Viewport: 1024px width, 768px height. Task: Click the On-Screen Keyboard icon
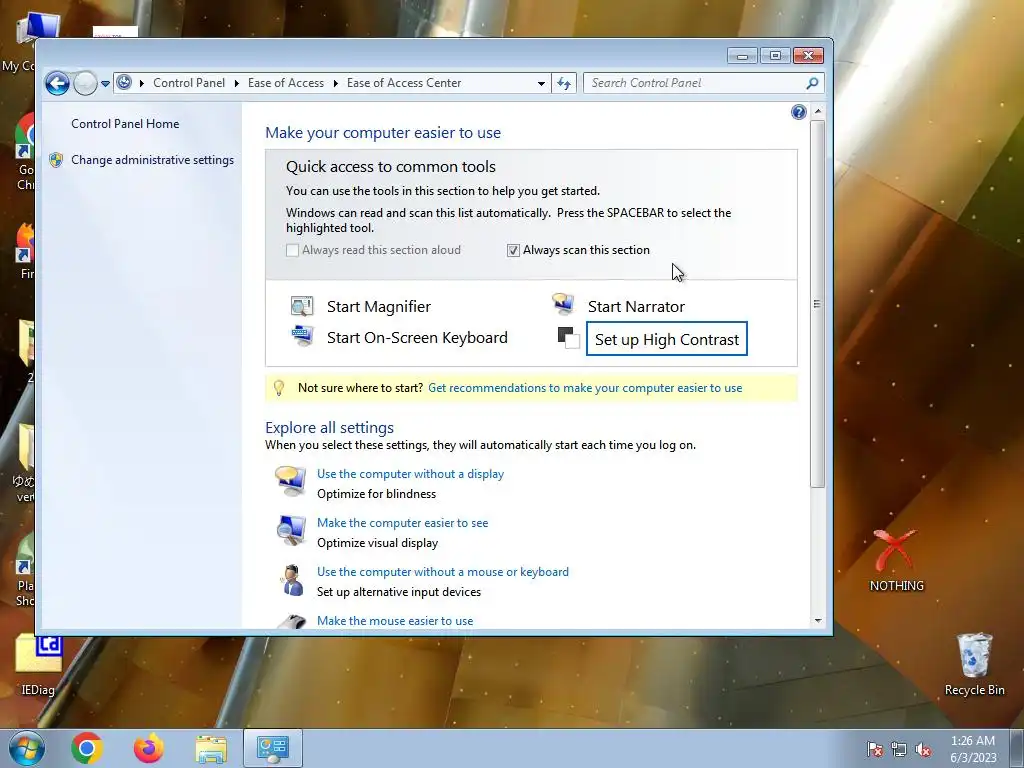pos(302,336)
